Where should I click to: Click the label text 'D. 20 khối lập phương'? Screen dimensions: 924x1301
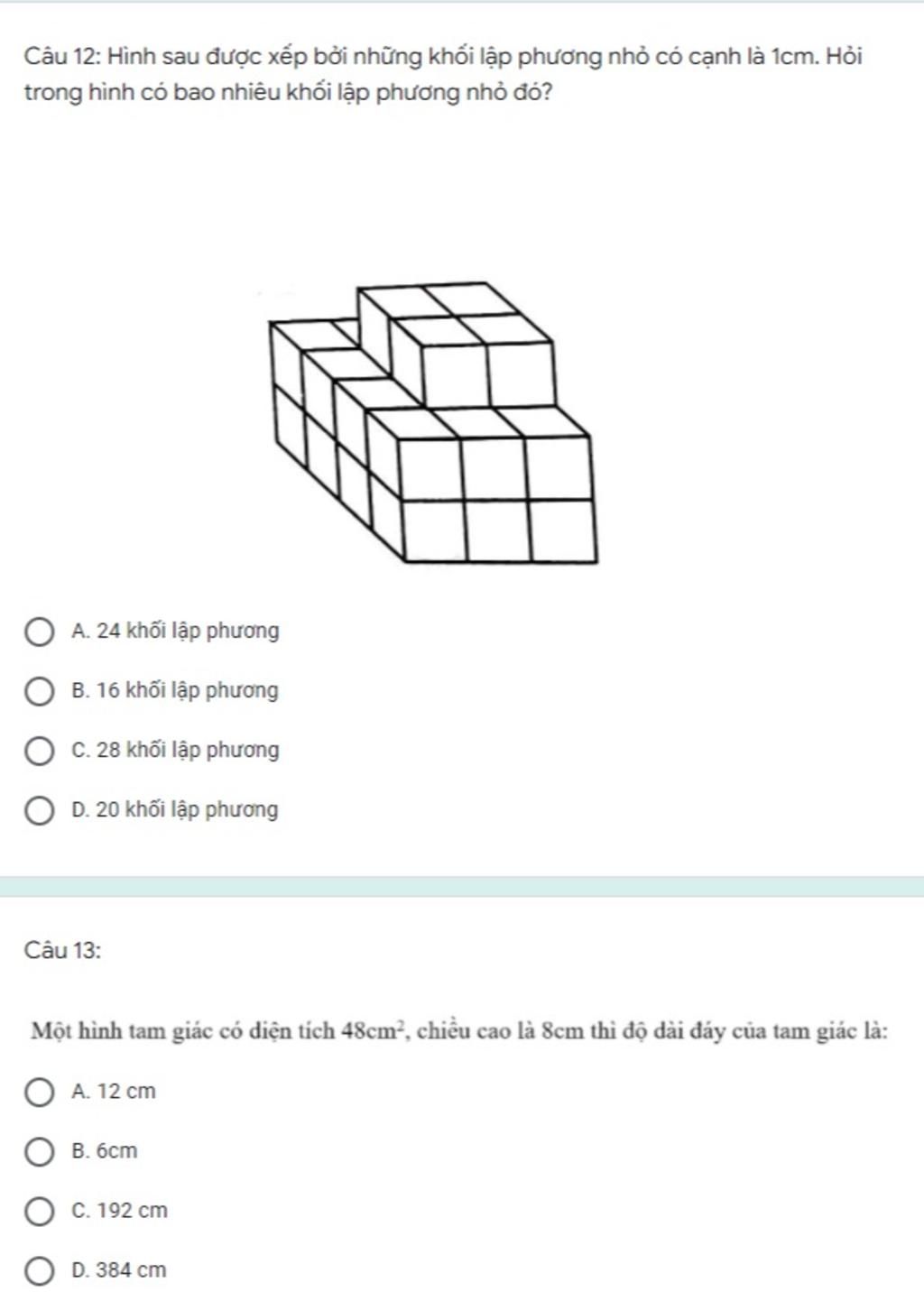point(175,810)
